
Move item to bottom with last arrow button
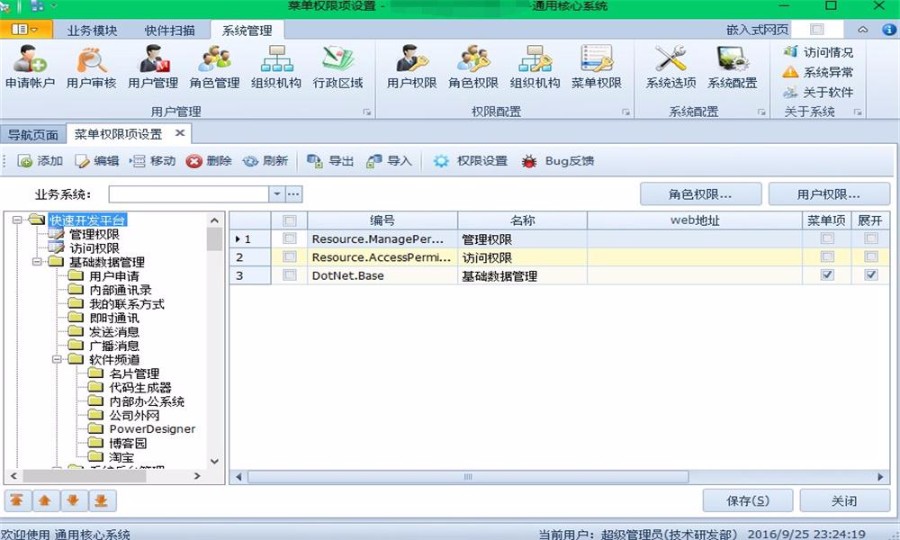tap(102, 501)
